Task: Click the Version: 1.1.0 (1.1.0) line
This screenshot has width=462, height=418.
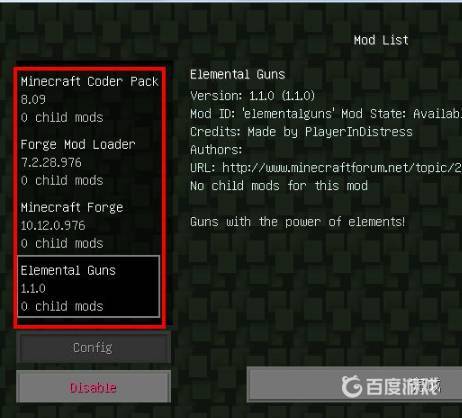Action: (x=252, y=96)
